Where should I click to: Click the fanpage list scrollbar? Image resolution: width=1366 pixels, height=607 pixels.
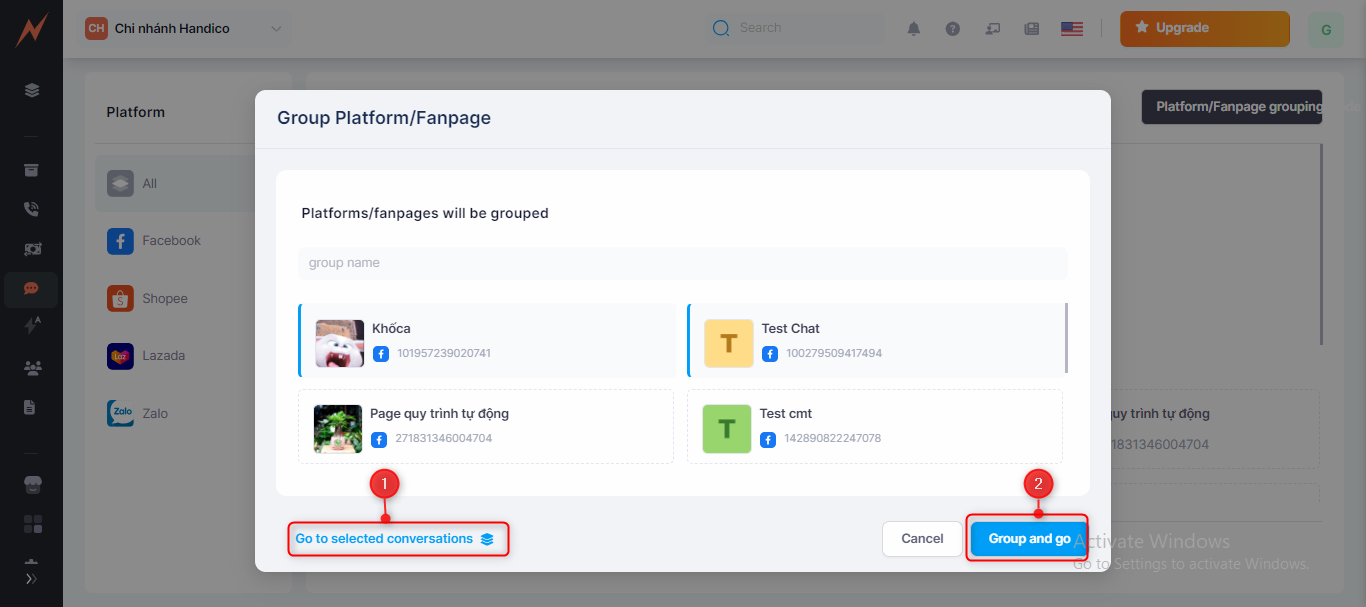[x=1067, y=338]
